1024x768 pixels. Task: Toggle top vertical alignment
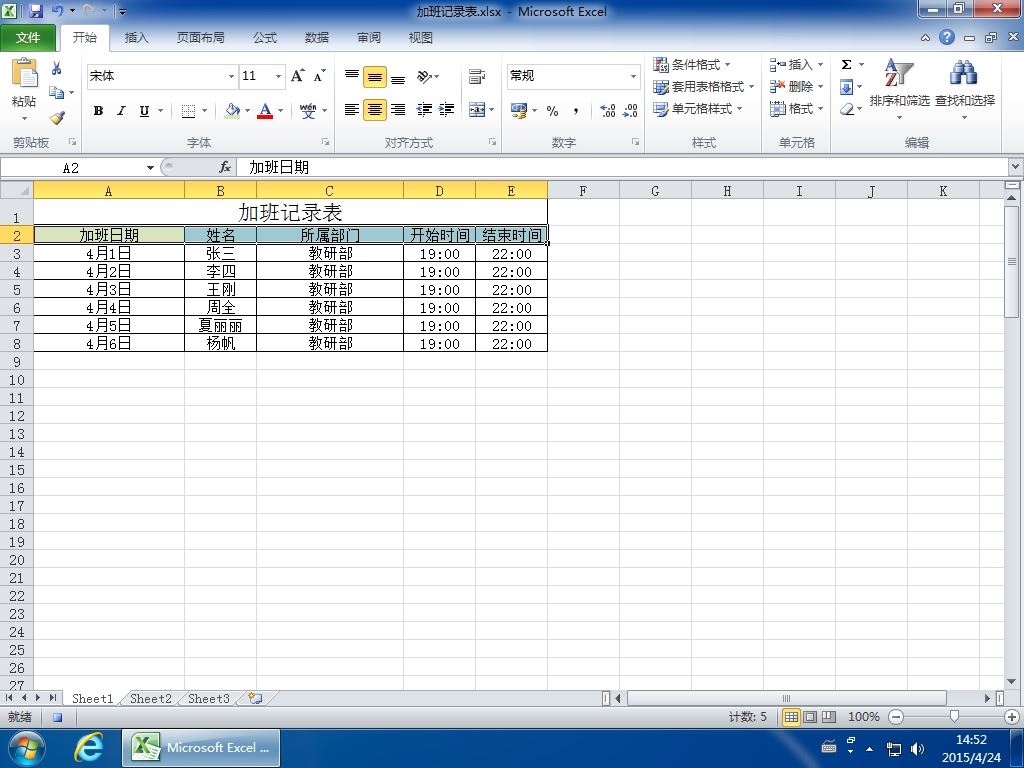coord(352,77)
